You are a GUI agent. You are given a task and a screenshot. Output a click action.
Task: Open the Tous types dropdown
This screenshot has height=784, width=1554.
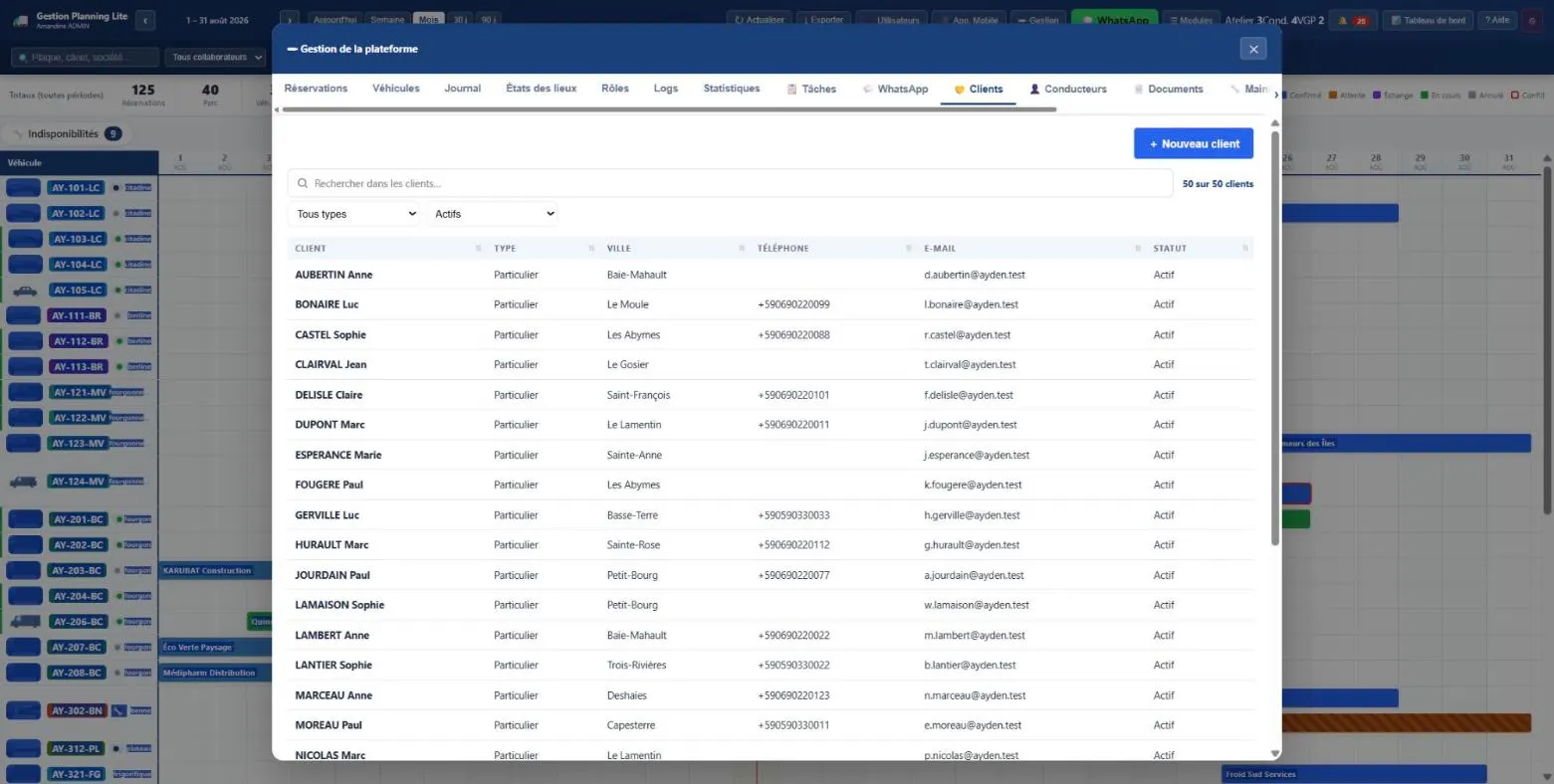click(354, 214)
